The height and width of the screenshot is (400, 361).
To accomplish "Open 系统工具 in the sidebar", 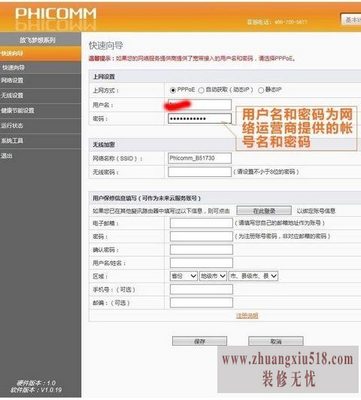I will 40,141.
